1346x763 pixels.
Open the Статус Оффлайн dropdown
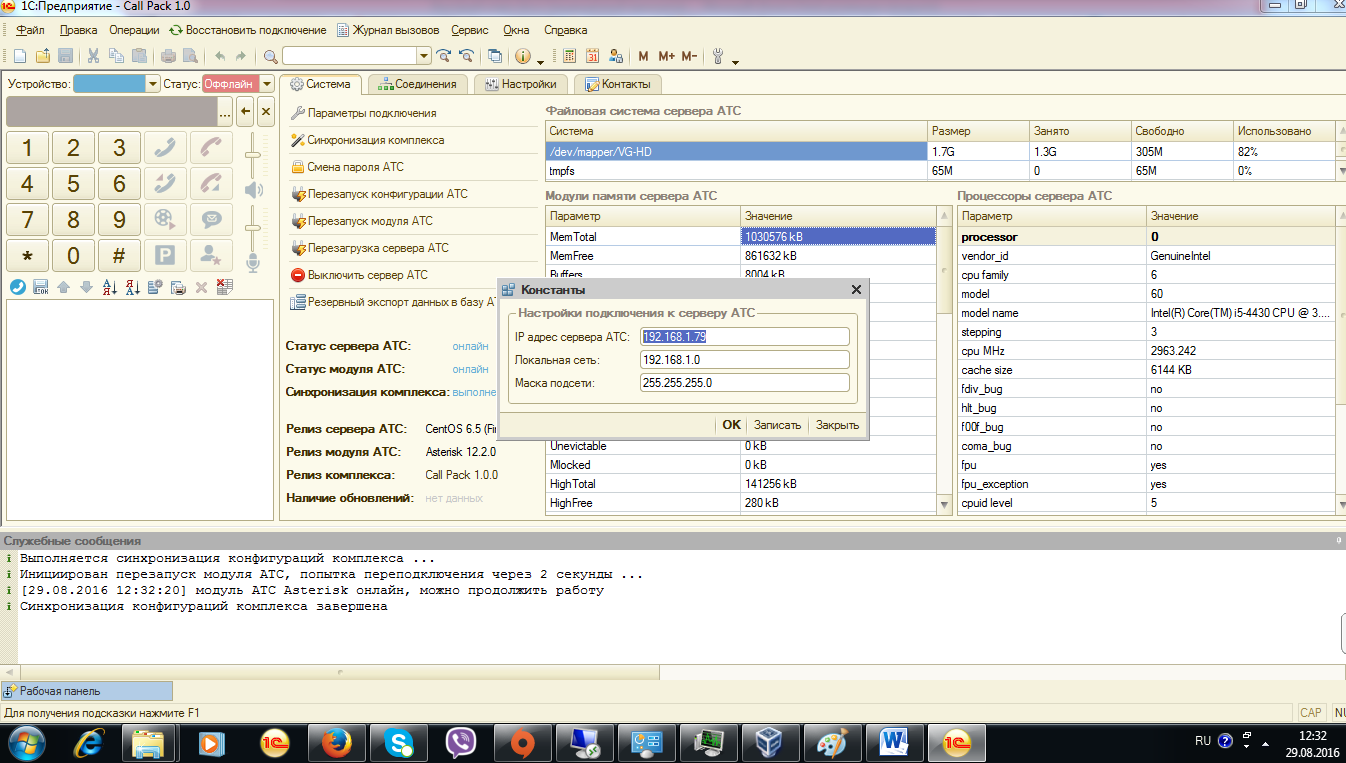[x=267, y=84]
